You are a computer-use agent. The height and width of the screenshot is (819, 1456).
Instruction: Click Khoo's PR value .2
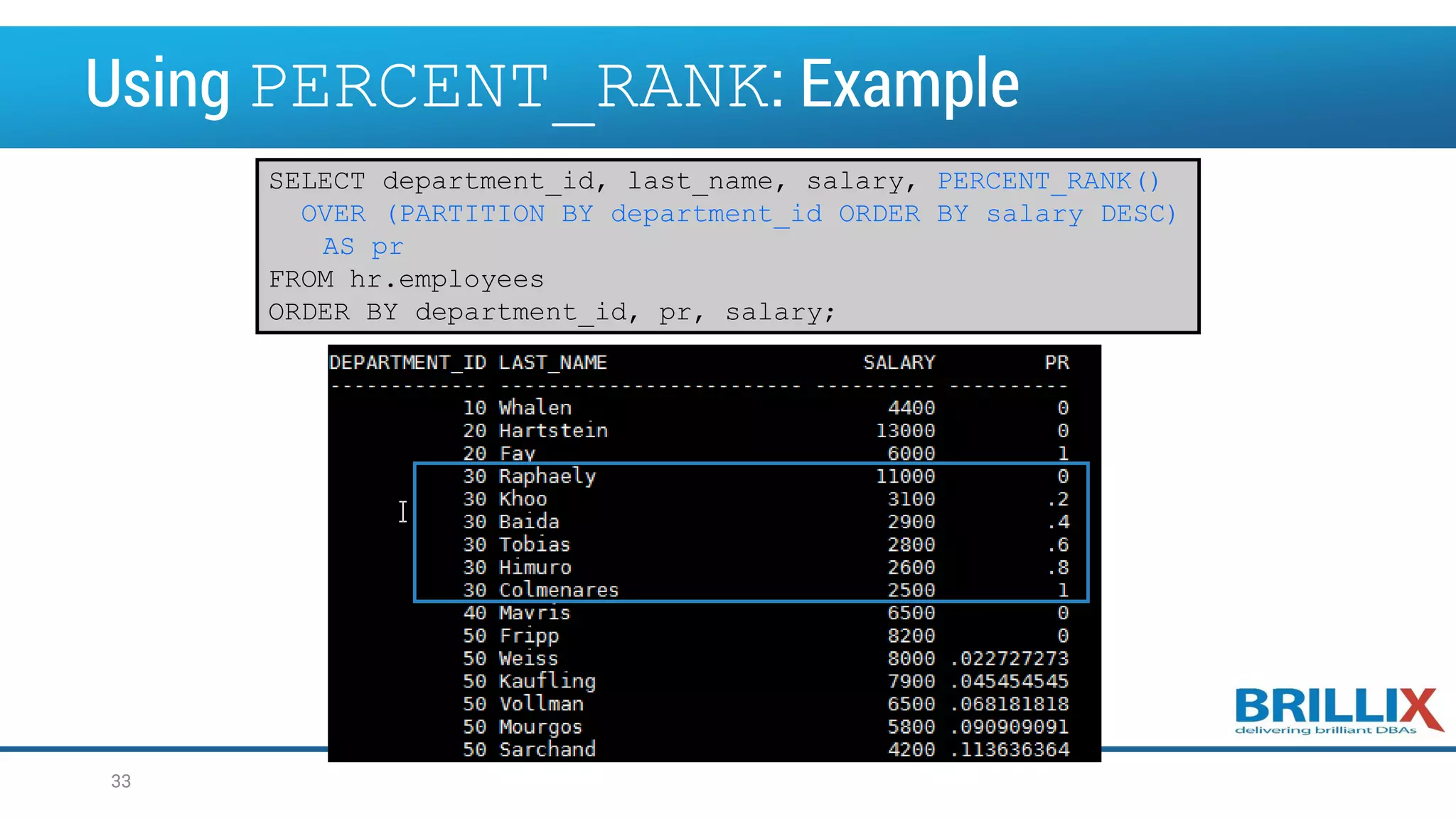pyautogui.click(x=1058, y=499)
